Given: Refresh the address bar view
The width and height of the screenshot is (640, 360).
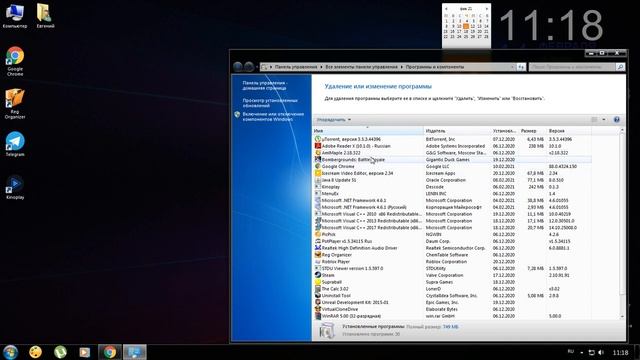Looking at the screenshot, I should [x=521, y=67].
